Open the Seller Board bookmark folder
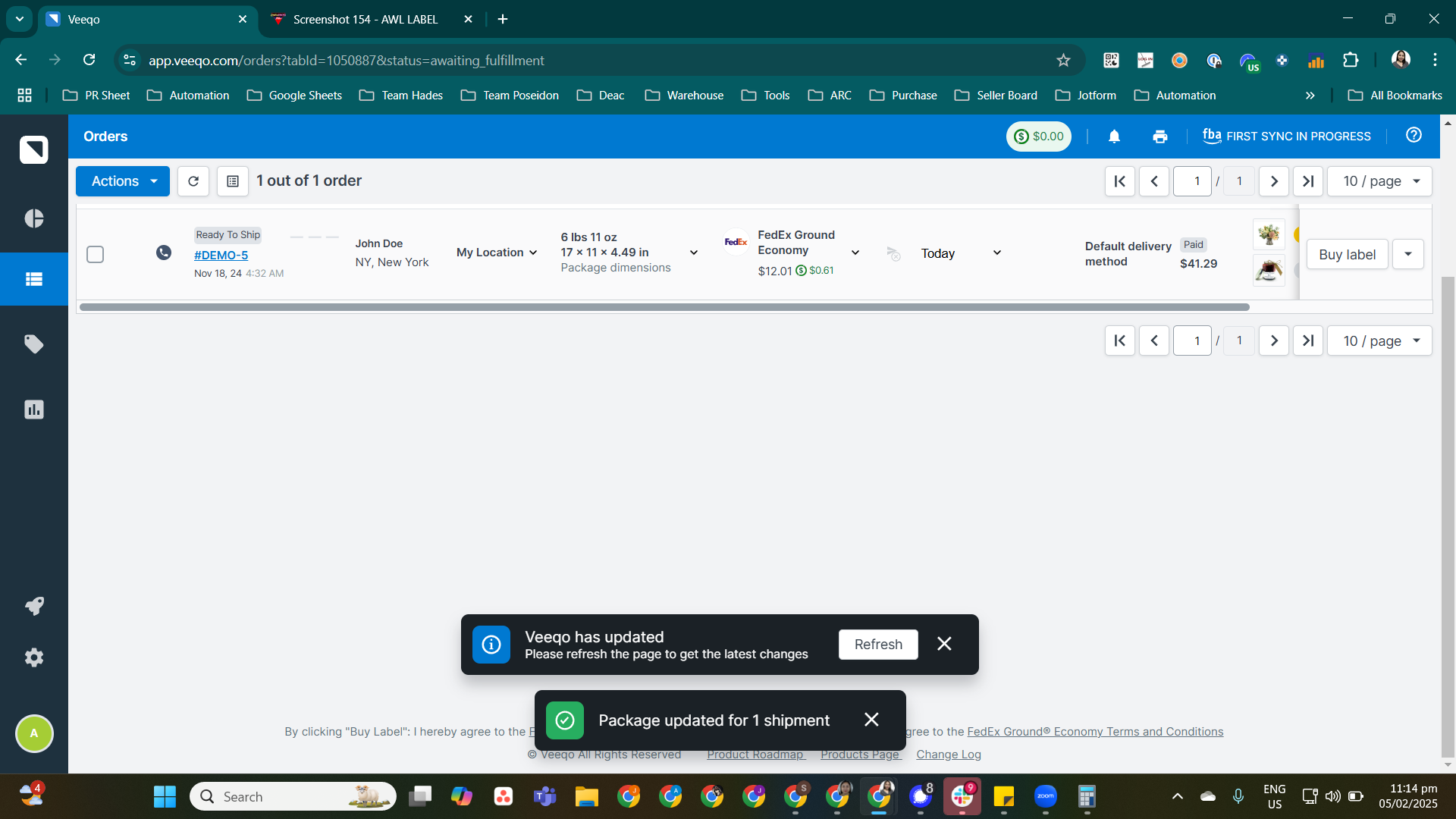Viewport: 1456px width, 819px height. pyautogui.click(x=996, y=96)
